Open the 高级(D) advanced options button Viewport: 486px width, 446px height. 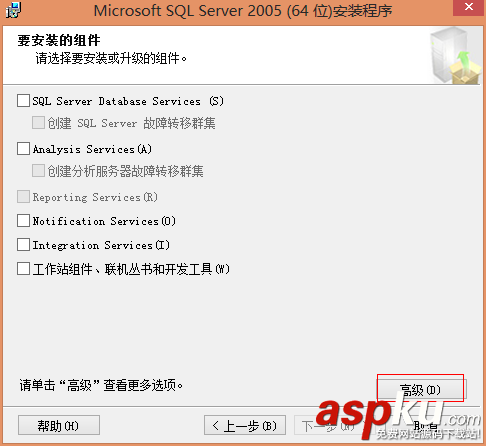click(422, 389)
